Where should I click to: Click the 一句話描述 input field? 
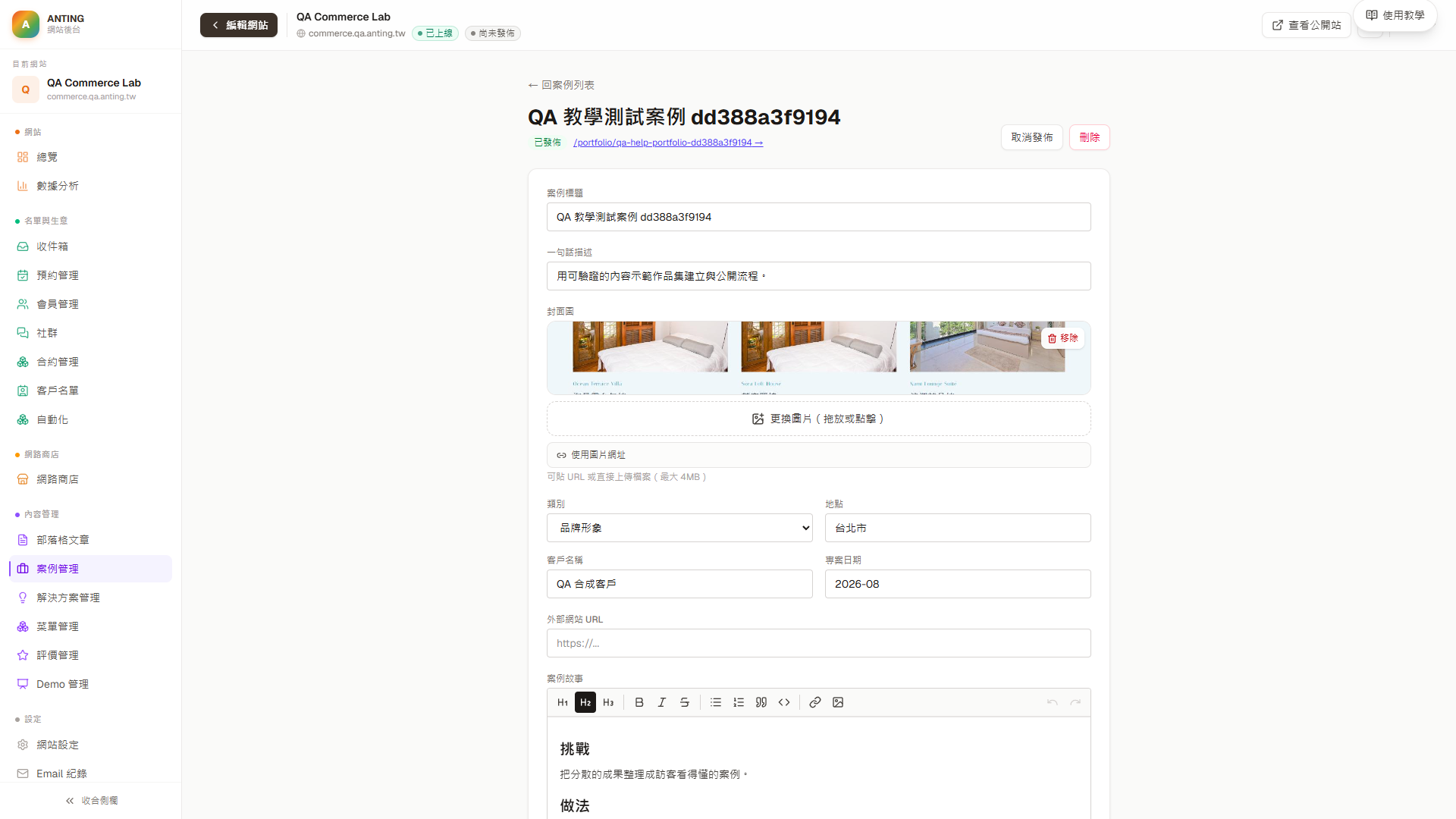click(818, 276)
